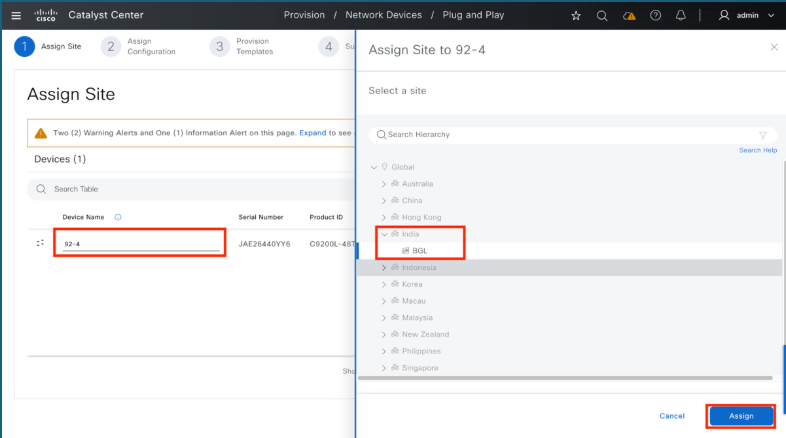This screenshot has height=438, width=786.
Task: Click the favorites star icon
Action: (x=576, y=16)
